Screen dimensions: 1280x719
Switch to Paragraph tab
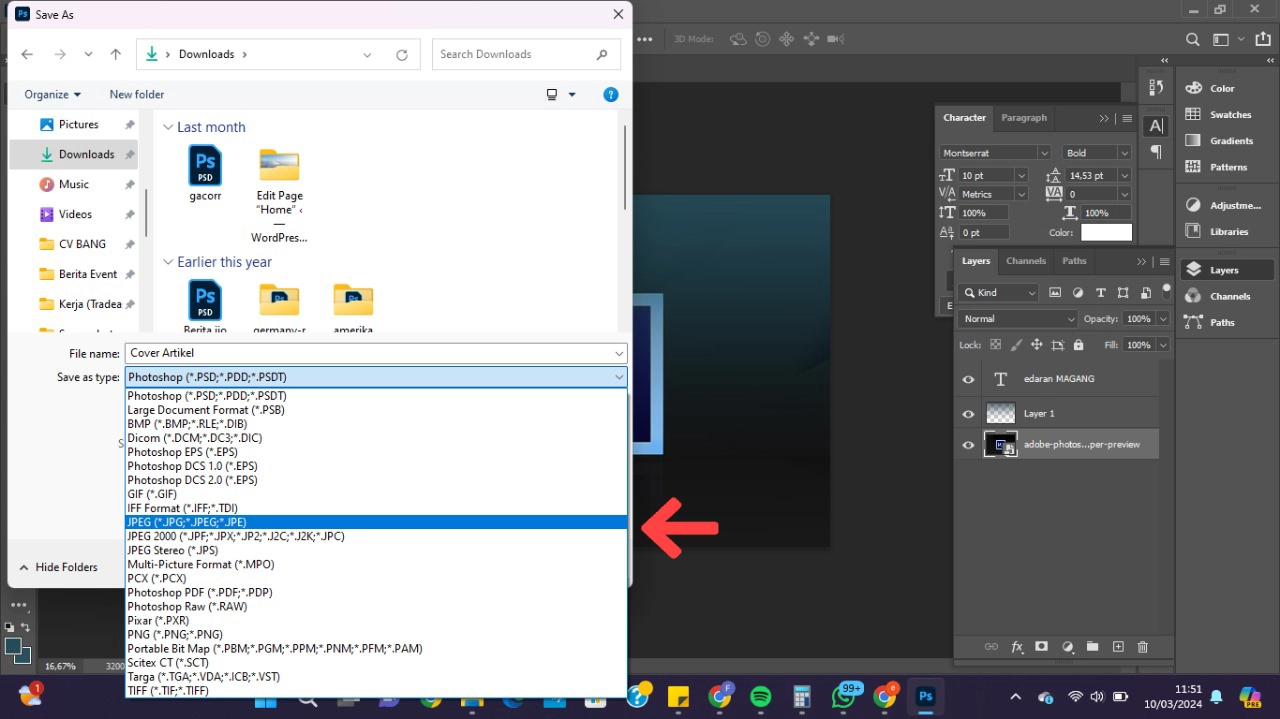click(1024, 117)
